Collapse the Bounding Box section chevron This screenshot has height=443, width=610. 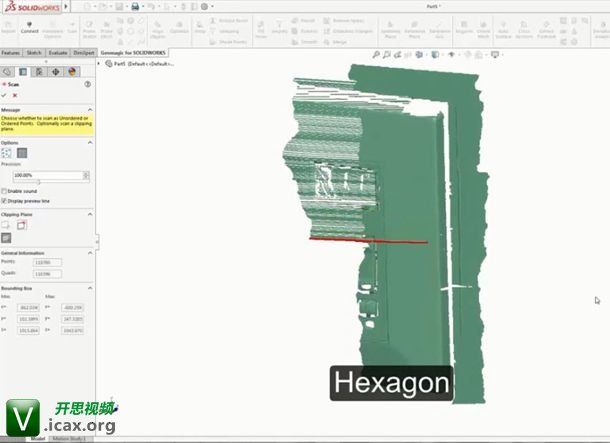(90, 288)
